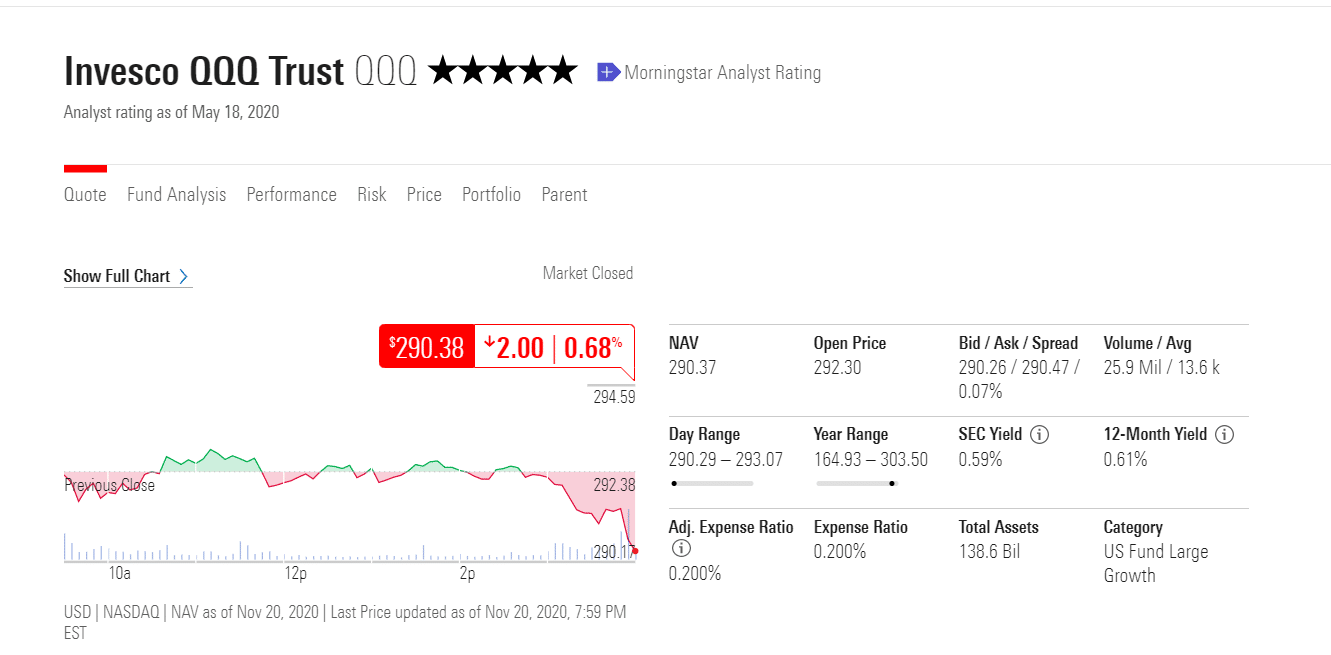Click the 12p time axis label
Screen dimensions: 1331x655
point(295,574)
